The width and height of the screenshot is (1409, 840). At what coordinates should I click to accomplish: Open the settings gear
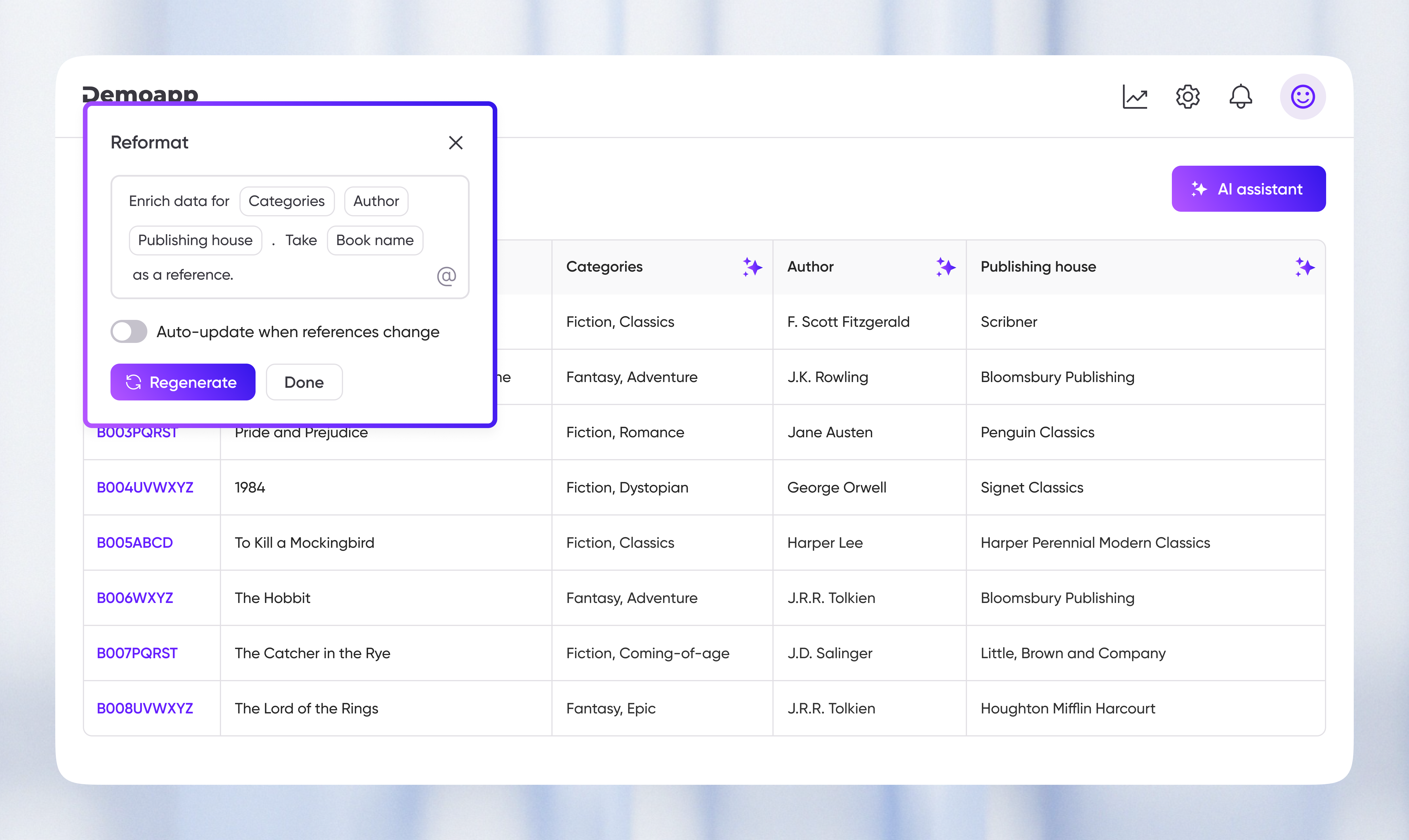click(1187, 97)
